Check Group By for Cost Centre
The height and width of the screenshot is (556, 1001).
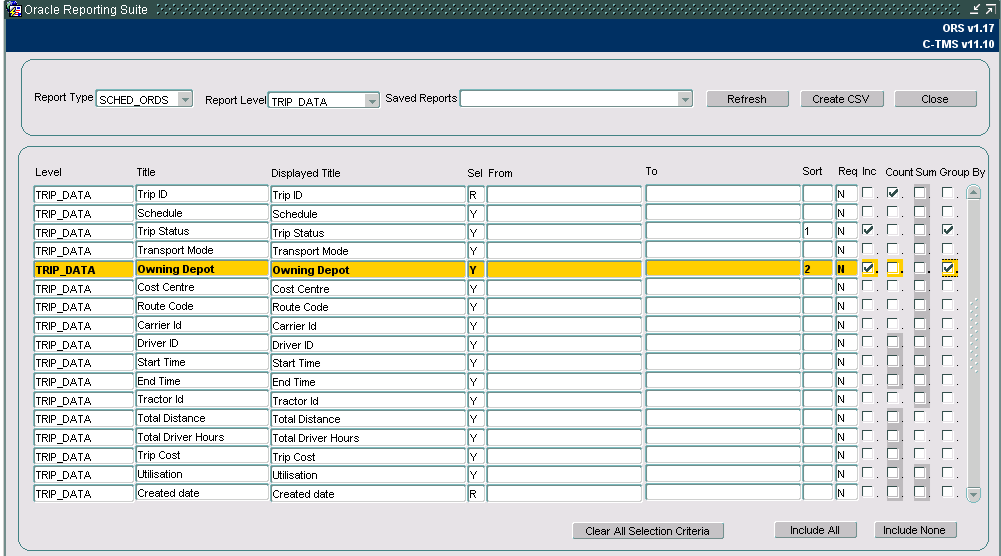(x=947, y=286)
